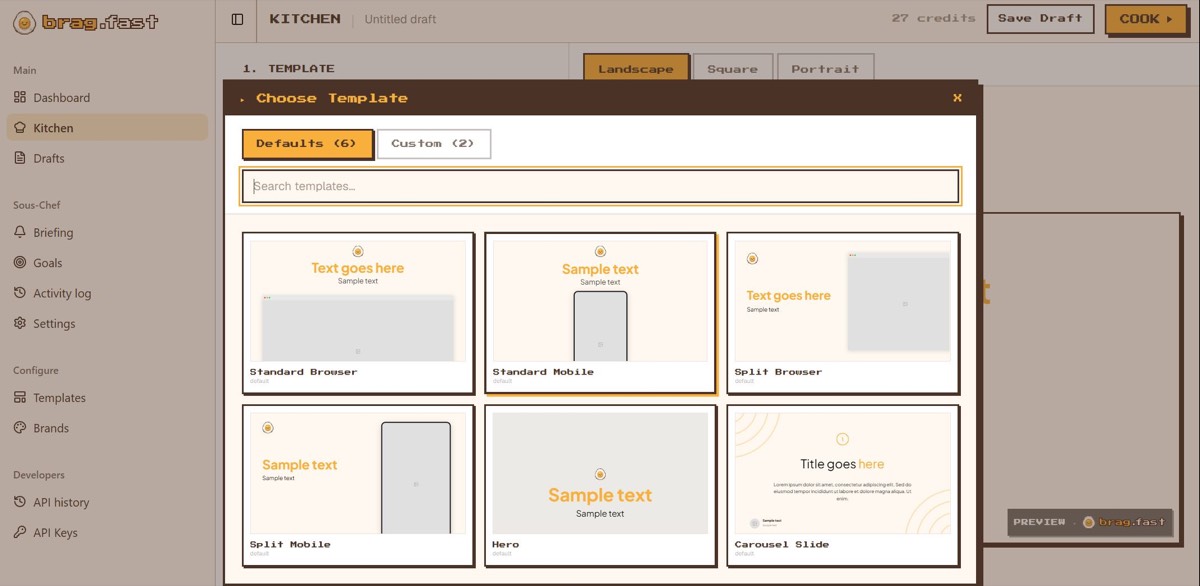
Task: Click the Goals target icon
Action: coord(21,262)
